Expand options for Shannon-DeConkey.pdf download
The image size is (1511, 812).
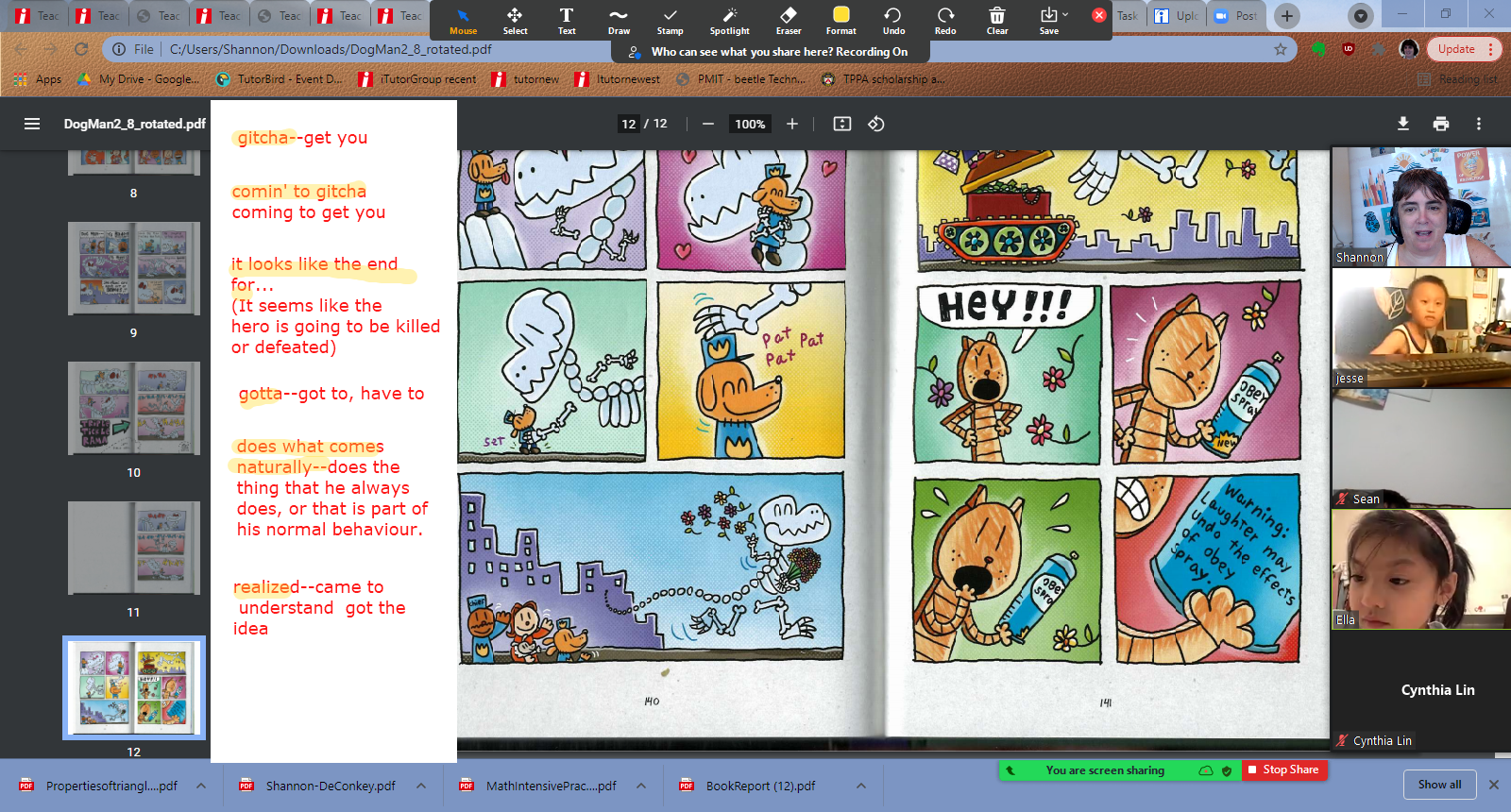pos(421,786)
